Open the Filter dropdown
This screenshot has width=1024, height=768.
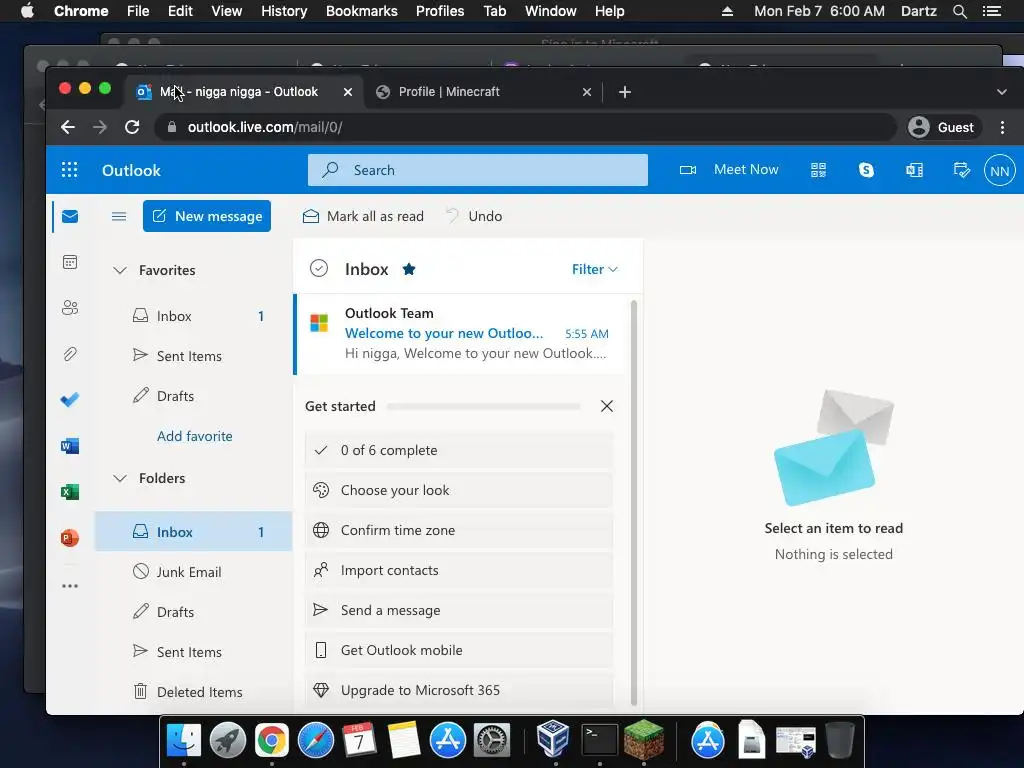tap(594, 269)
